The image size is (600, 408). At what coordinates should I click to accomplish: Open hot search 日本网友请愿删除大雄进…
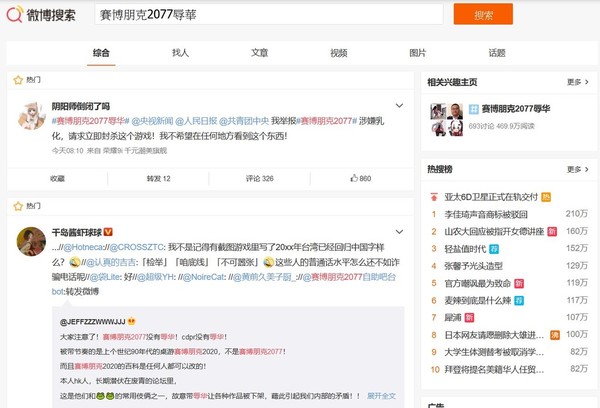tap(494, 335)
